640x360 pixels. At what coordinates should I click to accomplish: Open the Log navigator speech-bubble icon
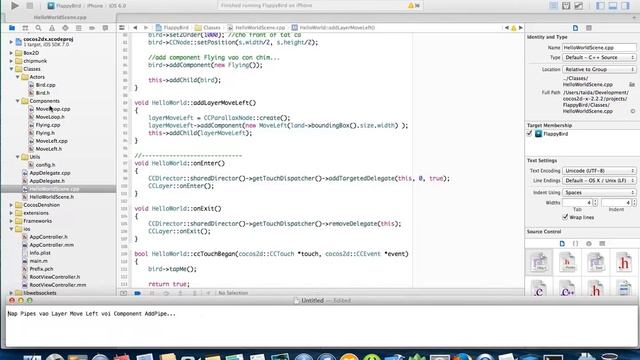tap(105, 28)
